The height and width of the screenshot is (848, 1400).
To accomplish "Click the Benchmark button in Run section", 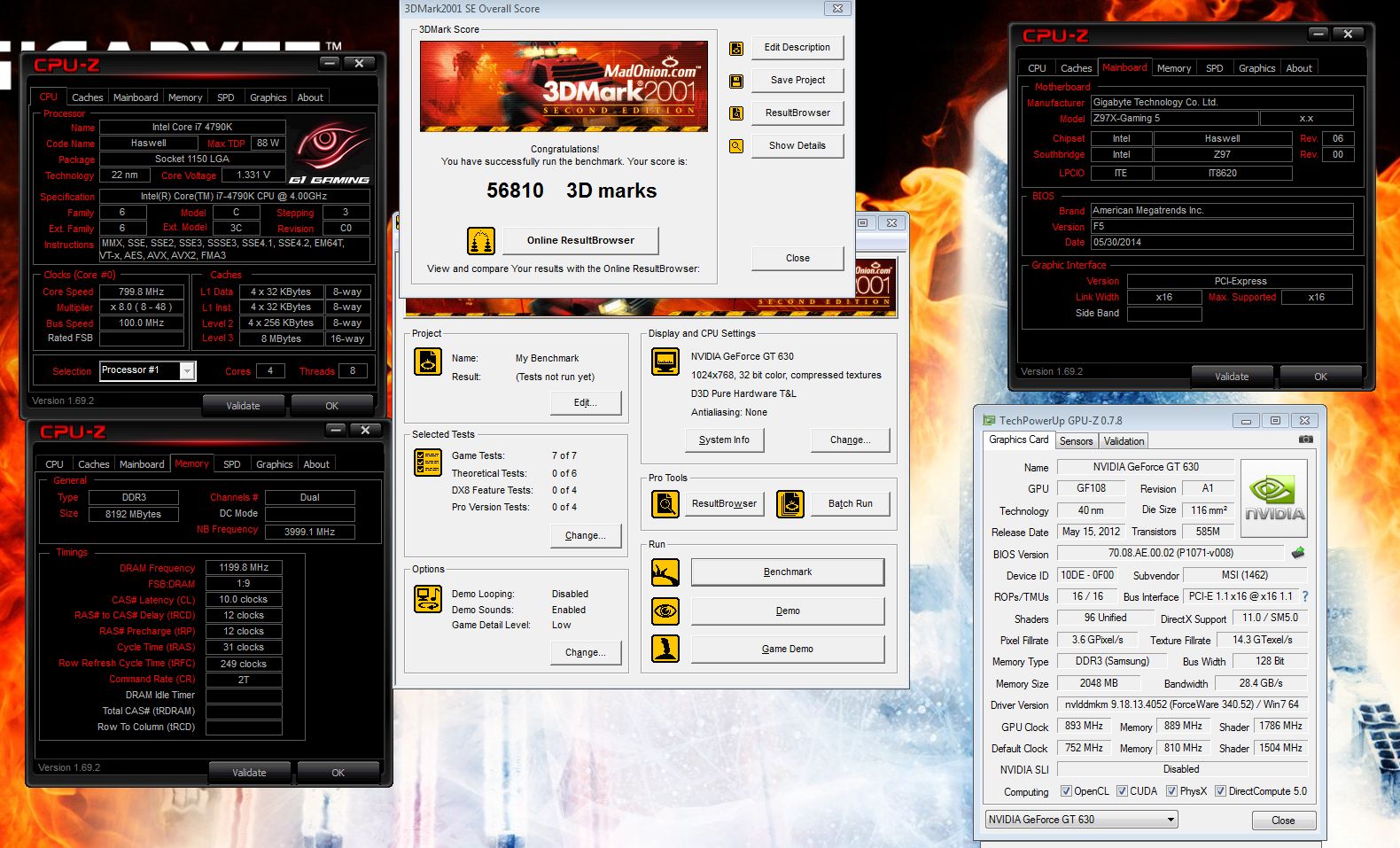I will click(788, 572).
